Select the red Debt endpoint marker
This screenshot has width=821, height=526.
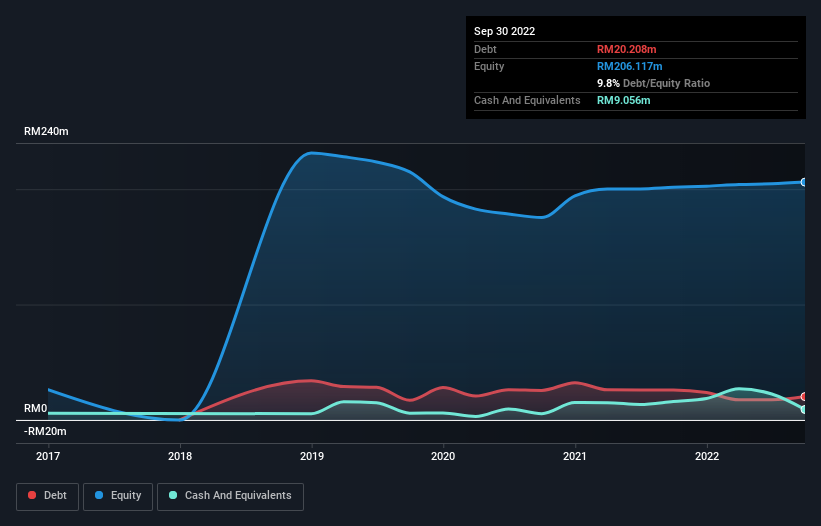coord(804,397)
